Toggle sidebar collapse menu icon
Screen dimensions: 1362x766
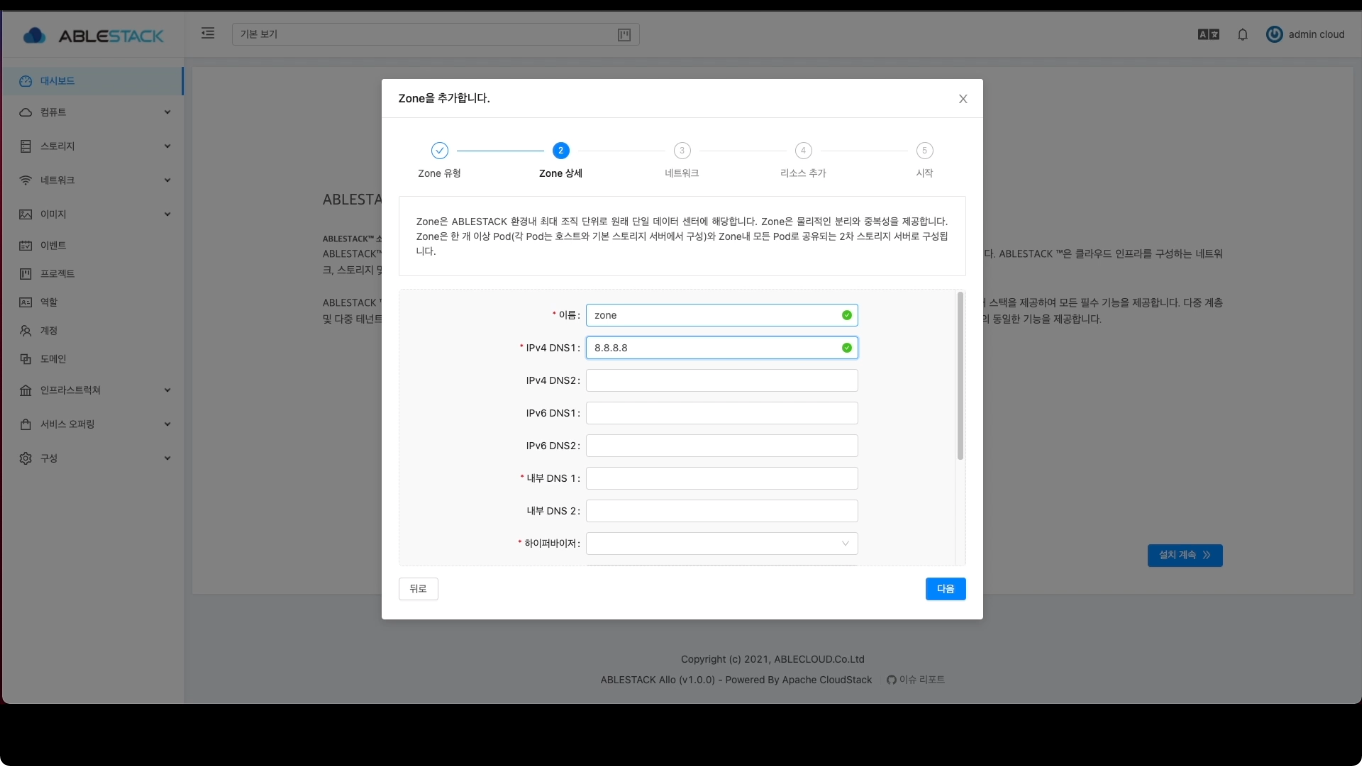pos(208,33)
